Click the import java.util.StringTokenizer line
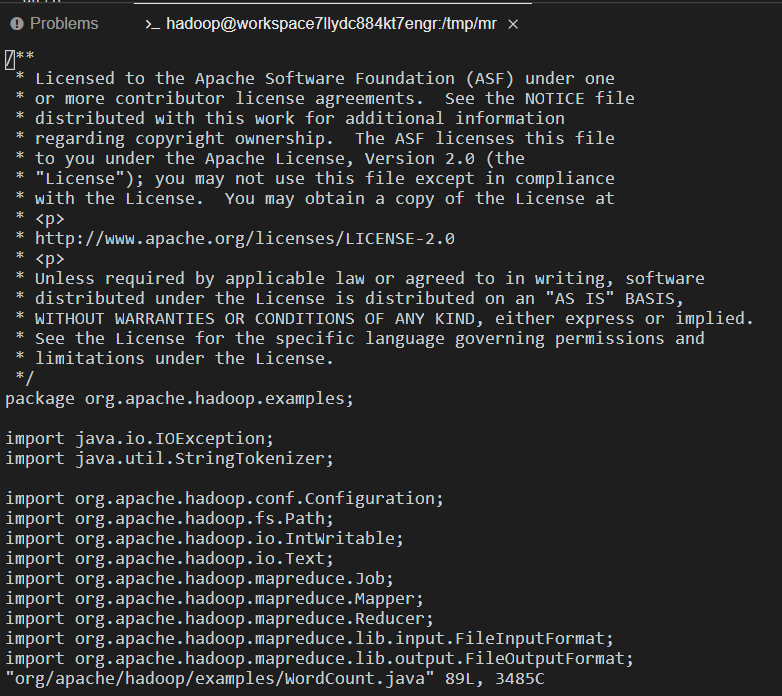 pyautogui.click(x=170, y=459)
